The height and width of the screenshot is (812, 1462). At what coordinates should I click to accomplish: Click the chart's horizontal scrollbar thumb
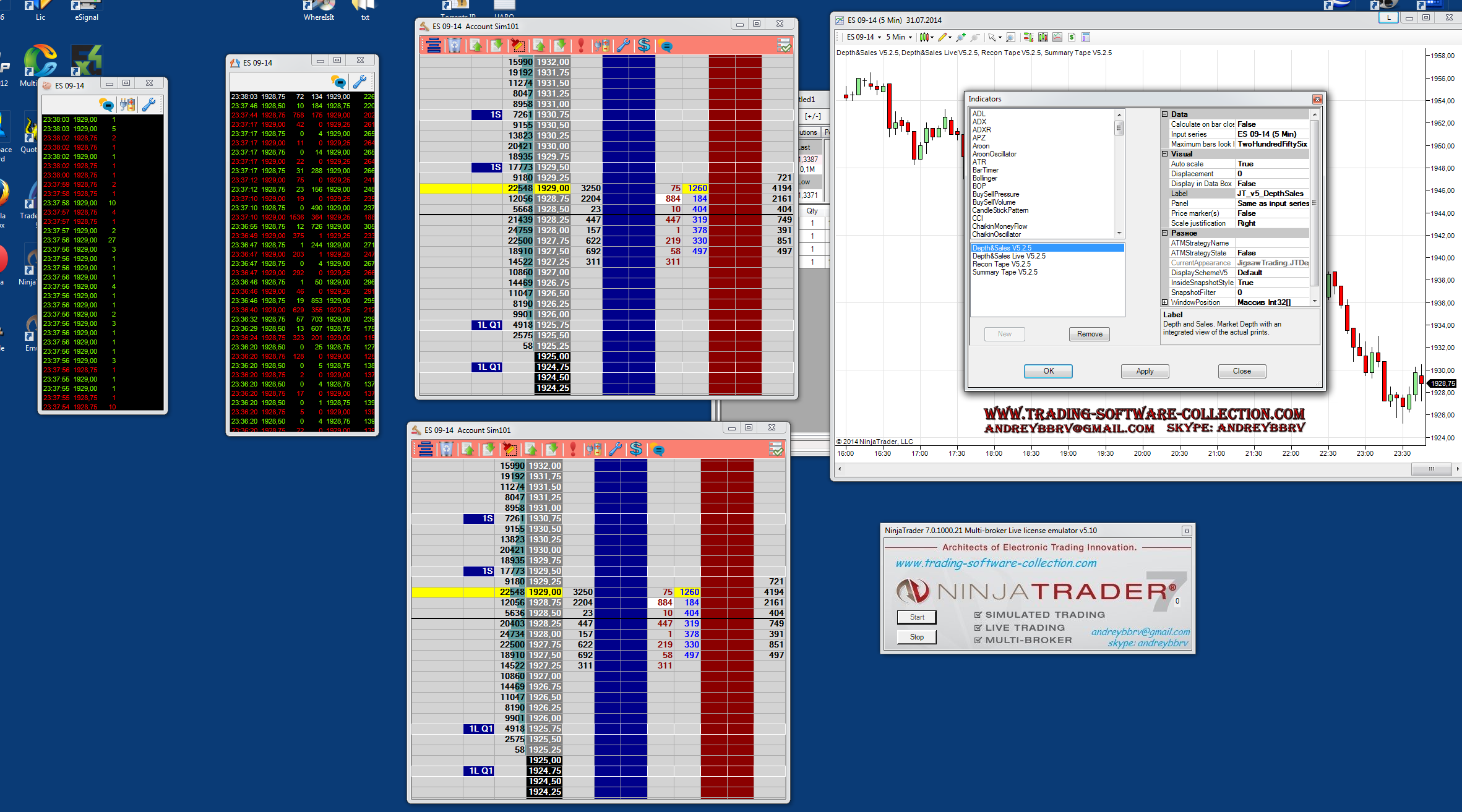1430,469
